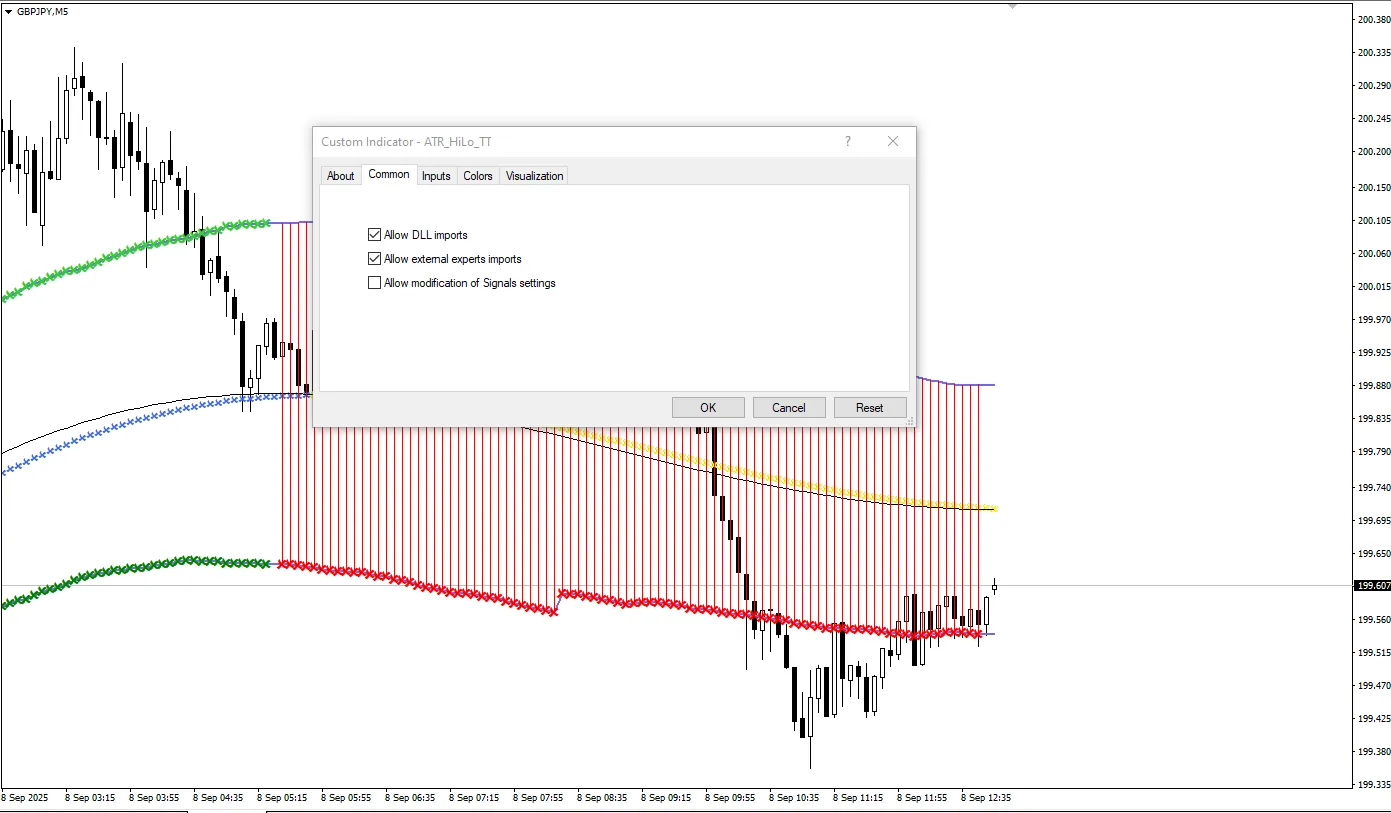Toggle Allow external experts imports checkbox

click(375, 259)
